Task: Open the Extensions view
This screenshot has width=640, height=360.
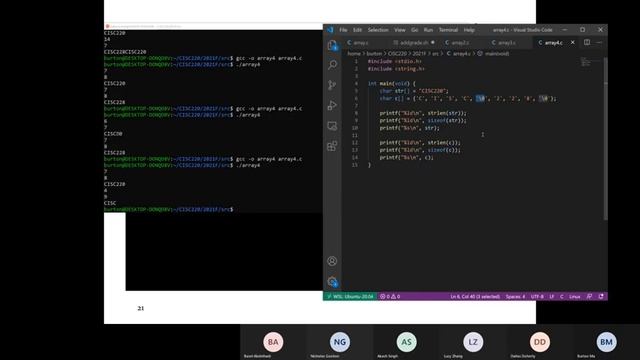Action: (332, 146)
